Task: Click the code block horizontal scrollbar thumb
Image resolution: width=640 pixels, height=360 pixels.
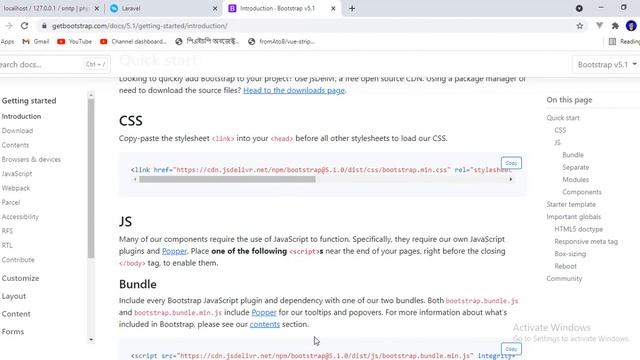Action: pyautogui.click(x=227, y=179)
